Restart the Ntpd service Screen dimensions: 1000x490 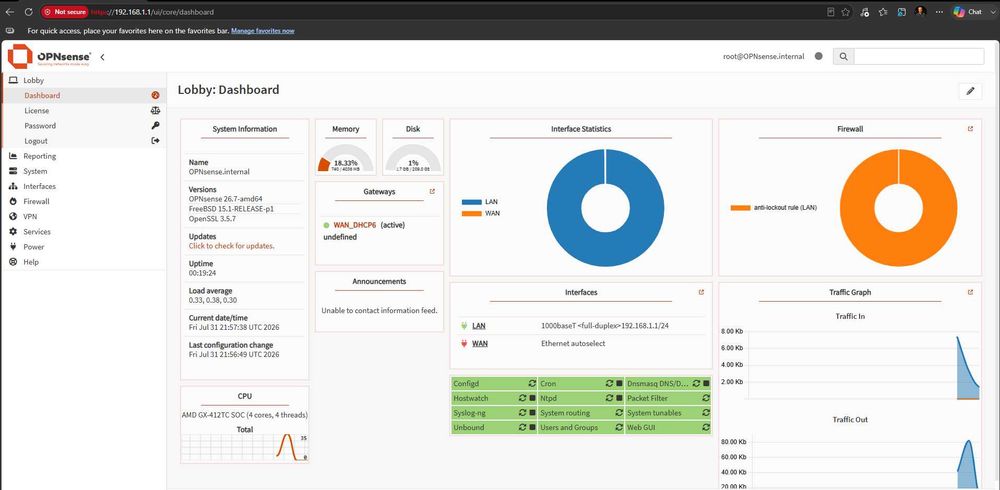click(x=610, y=398)
